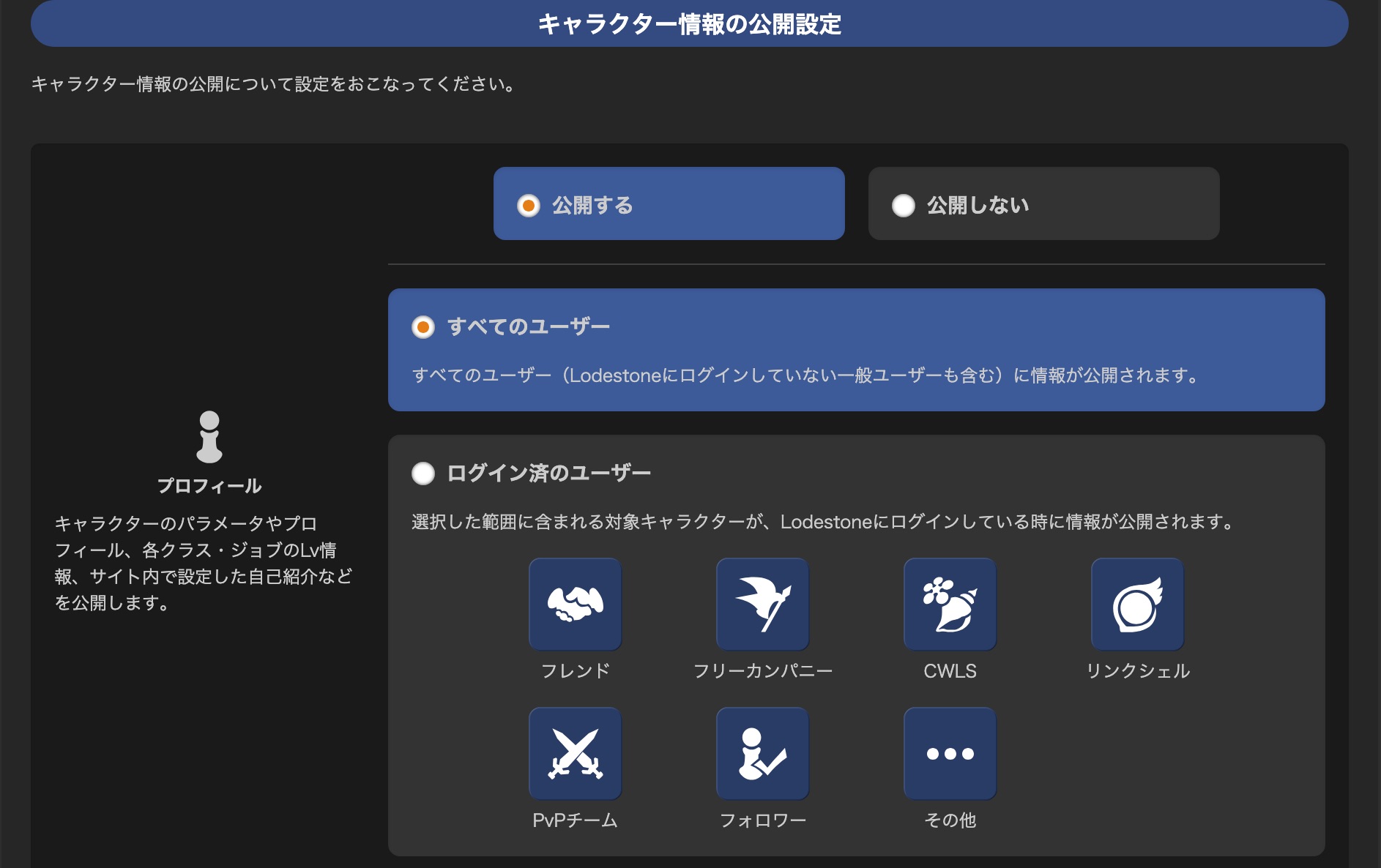Select the フォロワー follower icon
Image resolution: width=1381 pixels, height=868 pixels.
763,754
